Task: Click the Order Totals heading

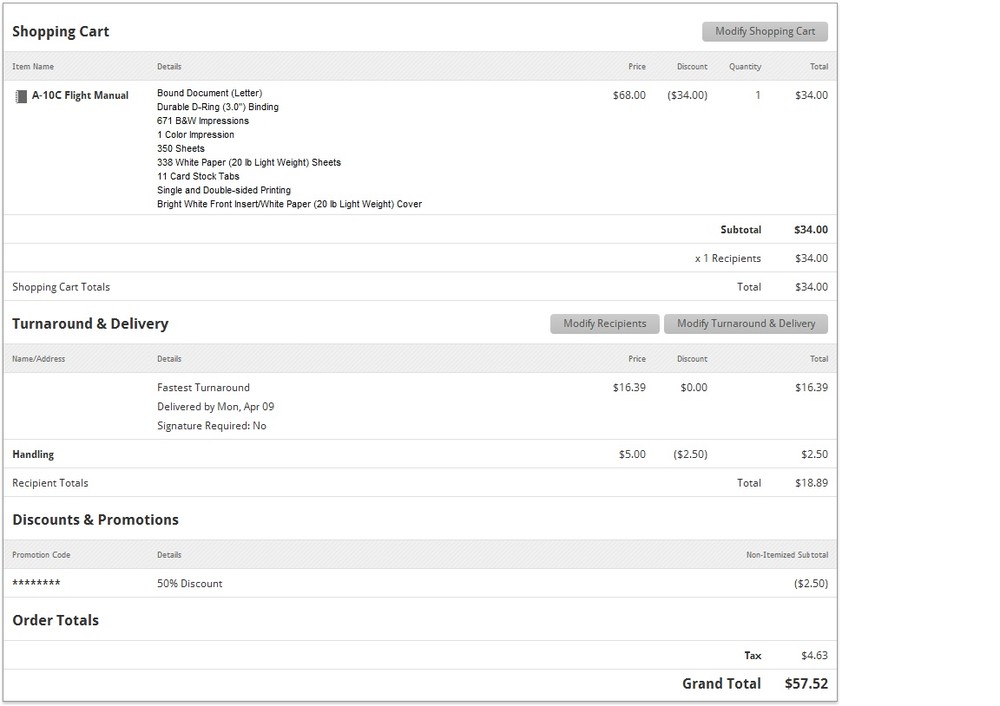Action: 55,621
